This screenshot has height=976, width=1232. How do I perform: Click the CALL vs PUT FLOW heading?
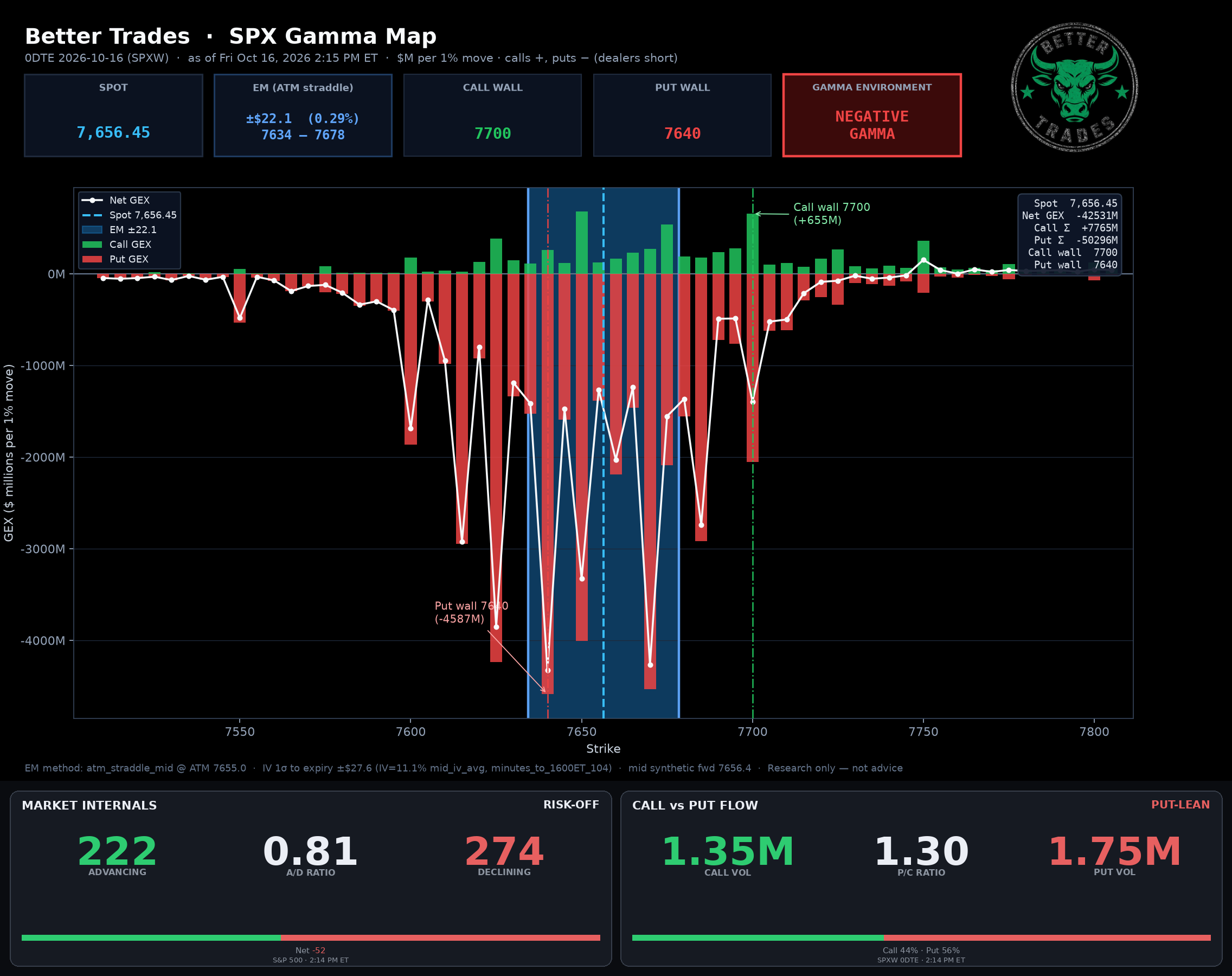(695, 805)
